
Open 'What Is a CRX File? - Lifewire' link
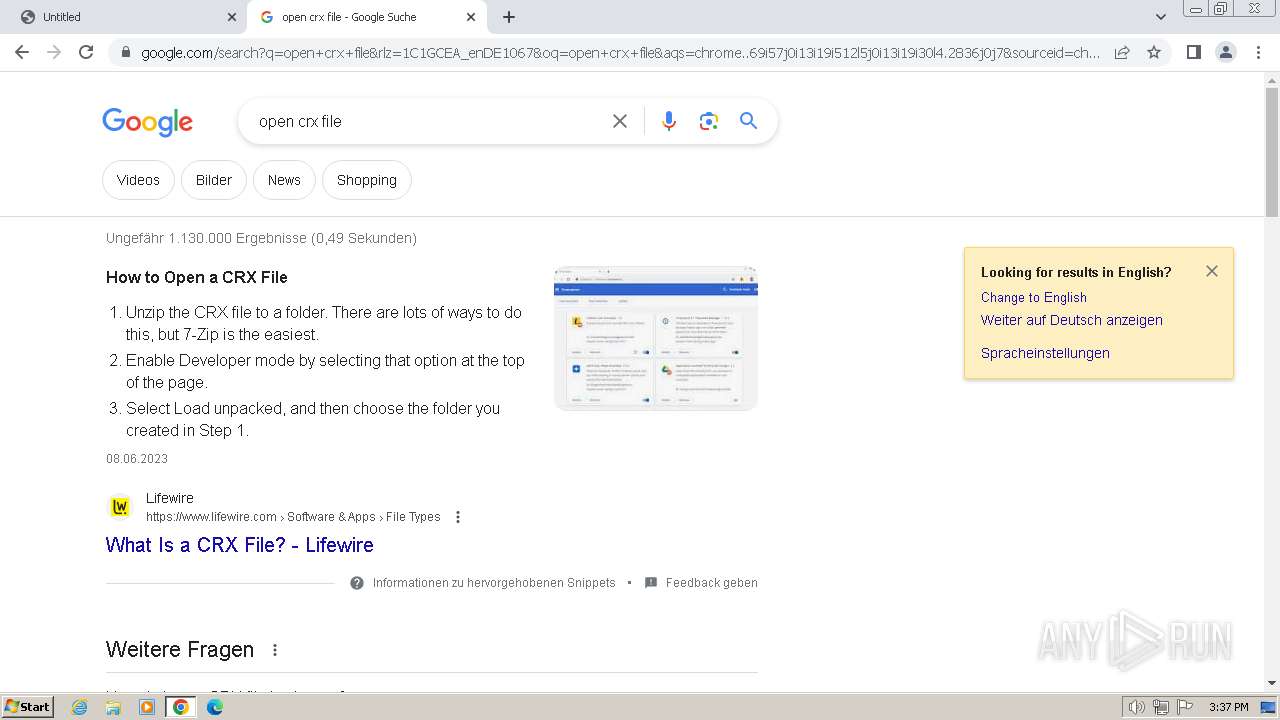point(240,545)
